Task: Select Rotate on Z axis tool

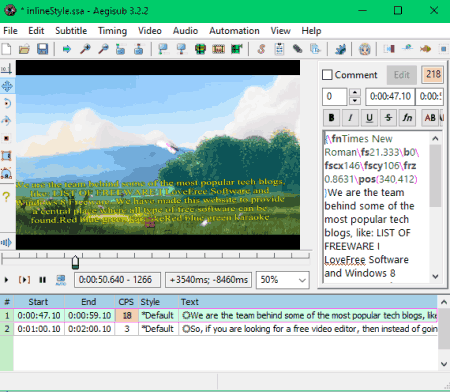Action: (7, 104)
